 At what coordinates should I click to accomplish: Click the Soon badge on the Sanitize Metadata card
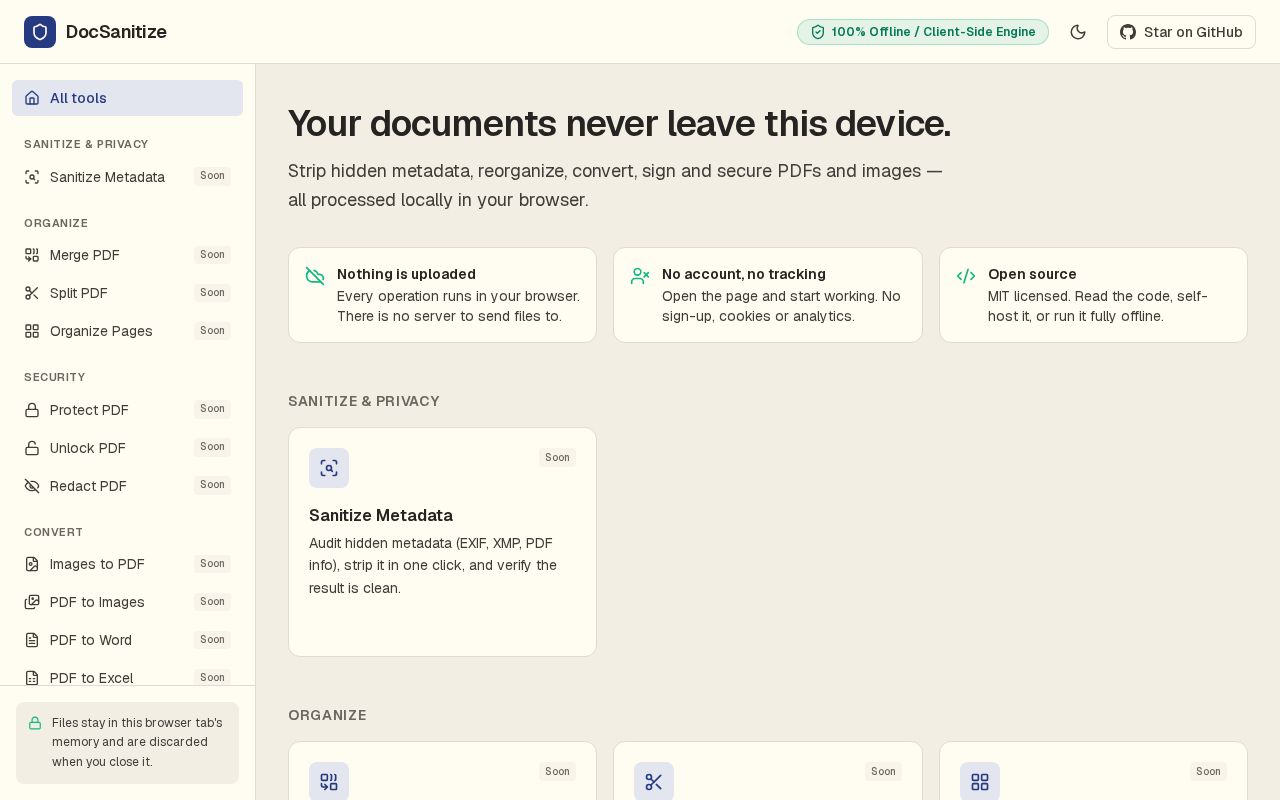click(x=557, y=458)
